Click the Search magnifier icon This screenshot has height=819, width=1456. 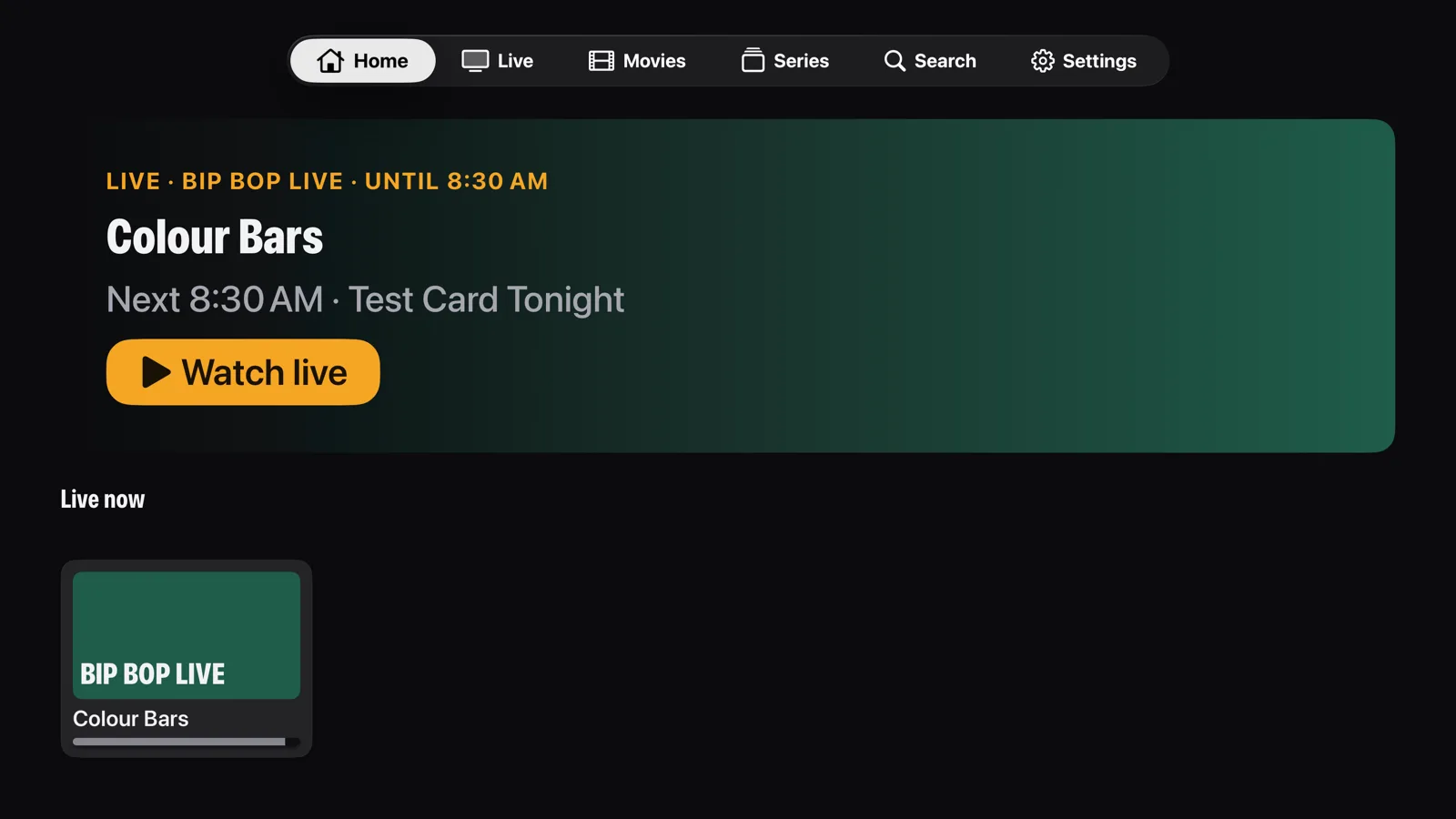(895, 61)
